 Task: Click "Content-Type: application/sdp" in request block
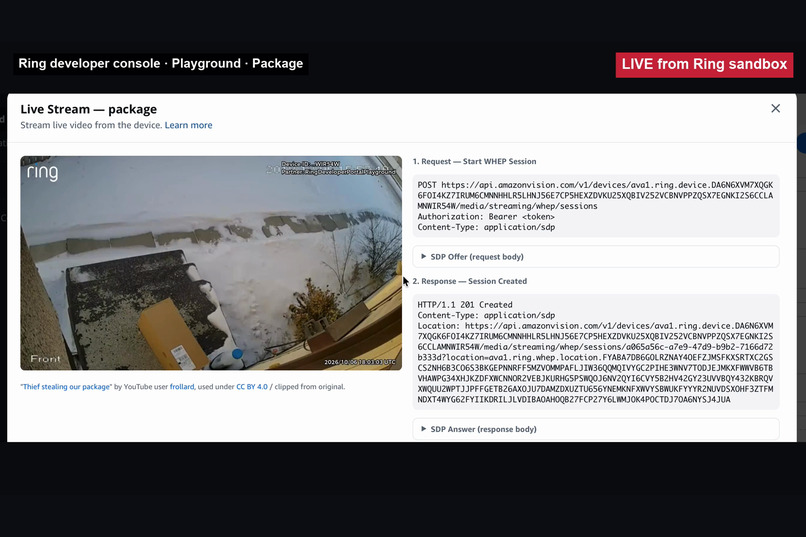[x=486, y=227]
